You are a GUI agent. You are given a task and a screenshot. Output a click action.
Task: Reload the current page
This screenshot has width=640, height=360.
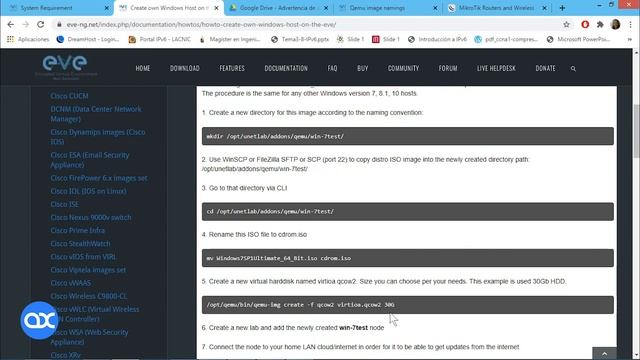pos(40,24)
